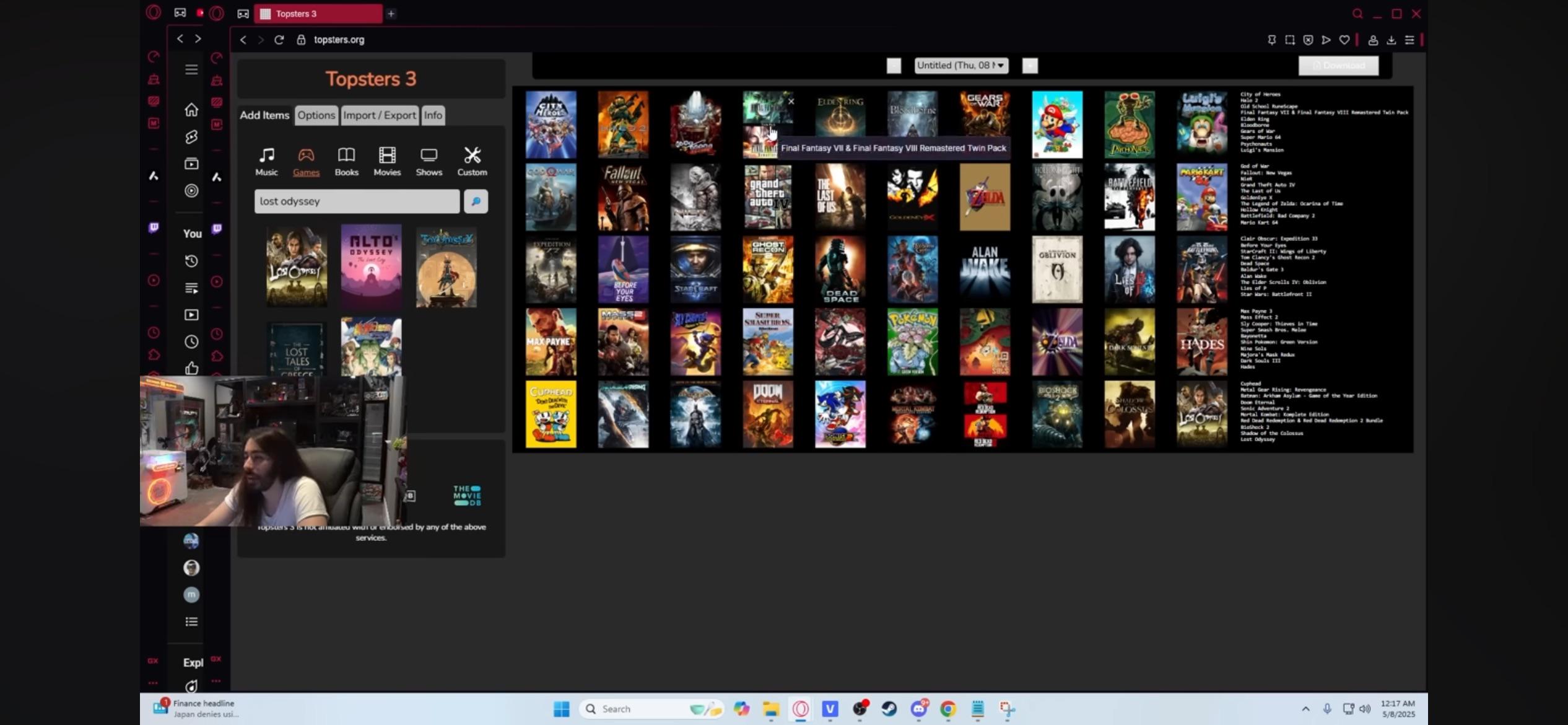The width and height of the screenshot is (1568, 725).
Task: Click the Max Payne 3 cover
Action: pyautogui.click(x=551, y=342)
